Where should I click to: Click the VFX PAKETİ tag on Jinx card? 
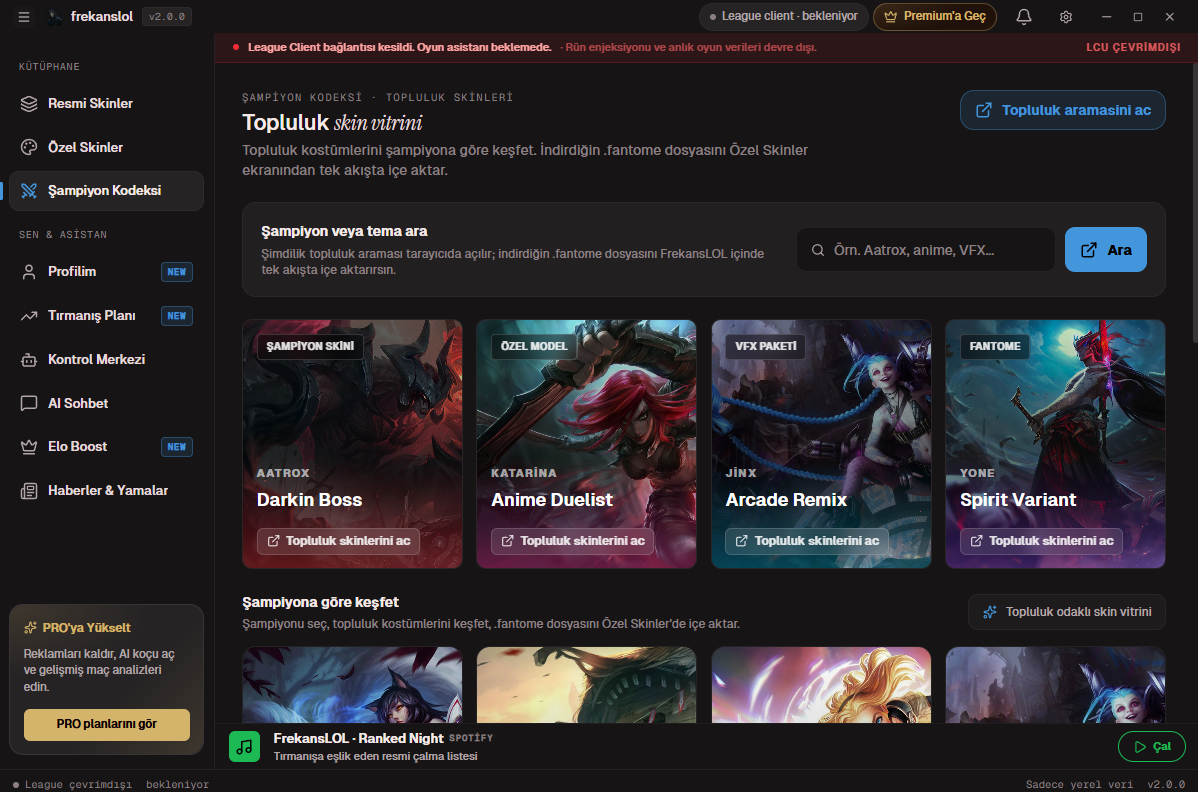pyautogui.click(x=766, y=346)
